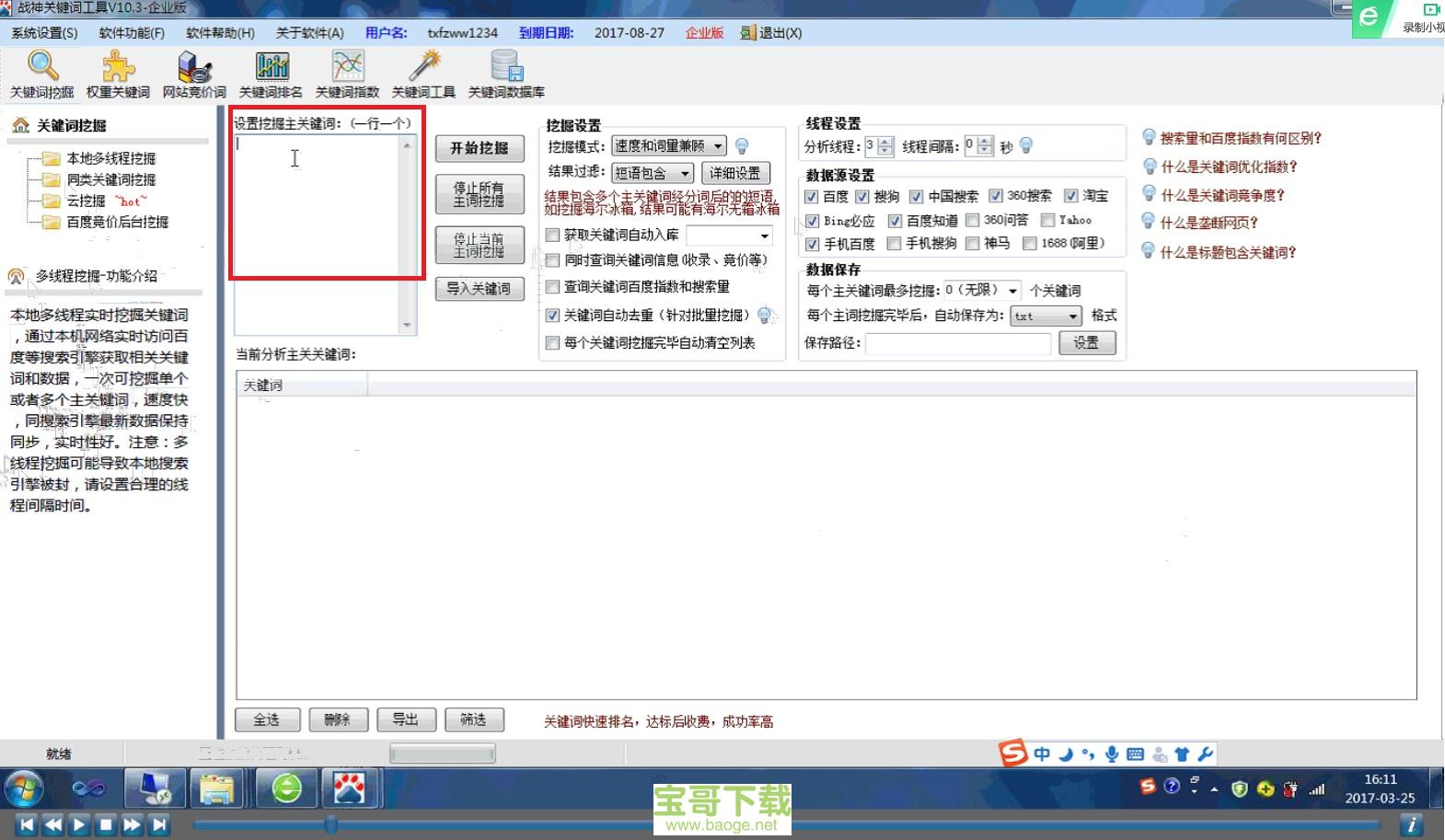Toggle the 百度 data source checkbox

click(x=812, y=197)
